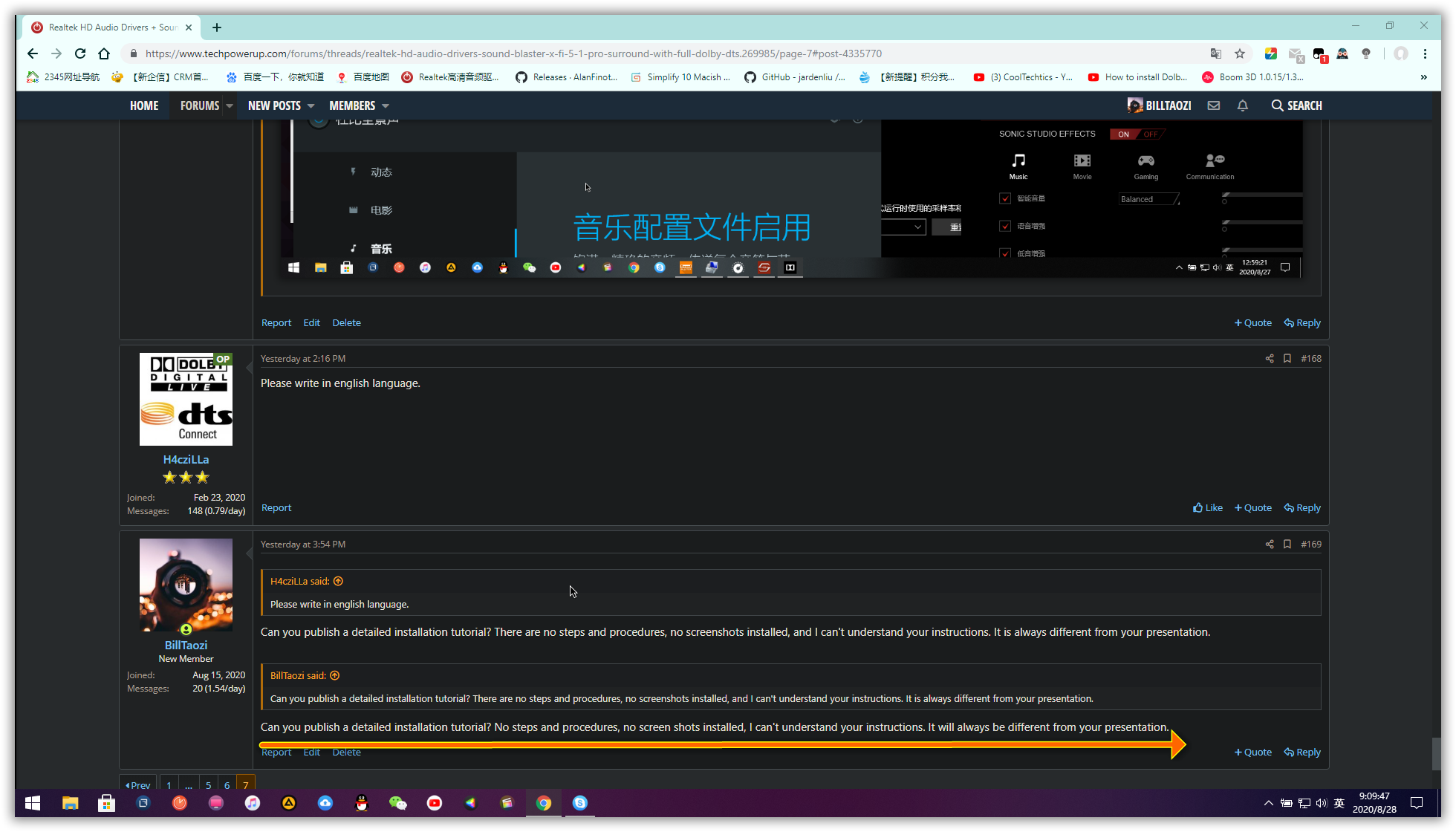1456x832 pixels.
Task: Open post permalink #168
Action: click(1311, 359)
